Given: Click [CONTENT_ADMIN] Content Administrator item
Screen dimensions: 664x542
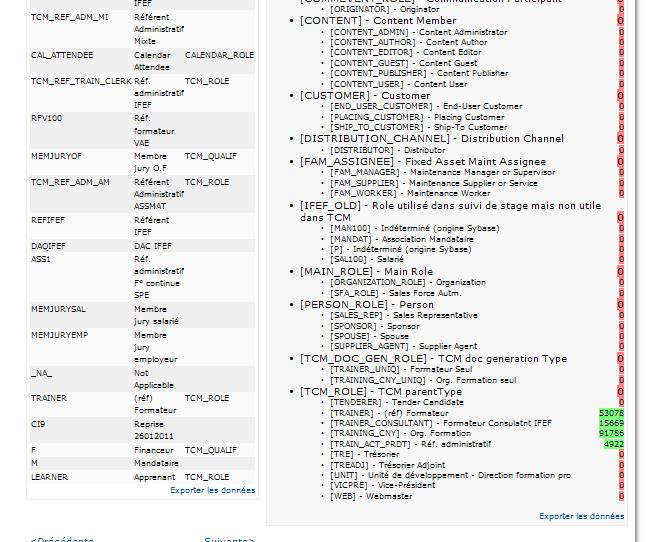Looking at the screenshot, I should tap(418, 32).
